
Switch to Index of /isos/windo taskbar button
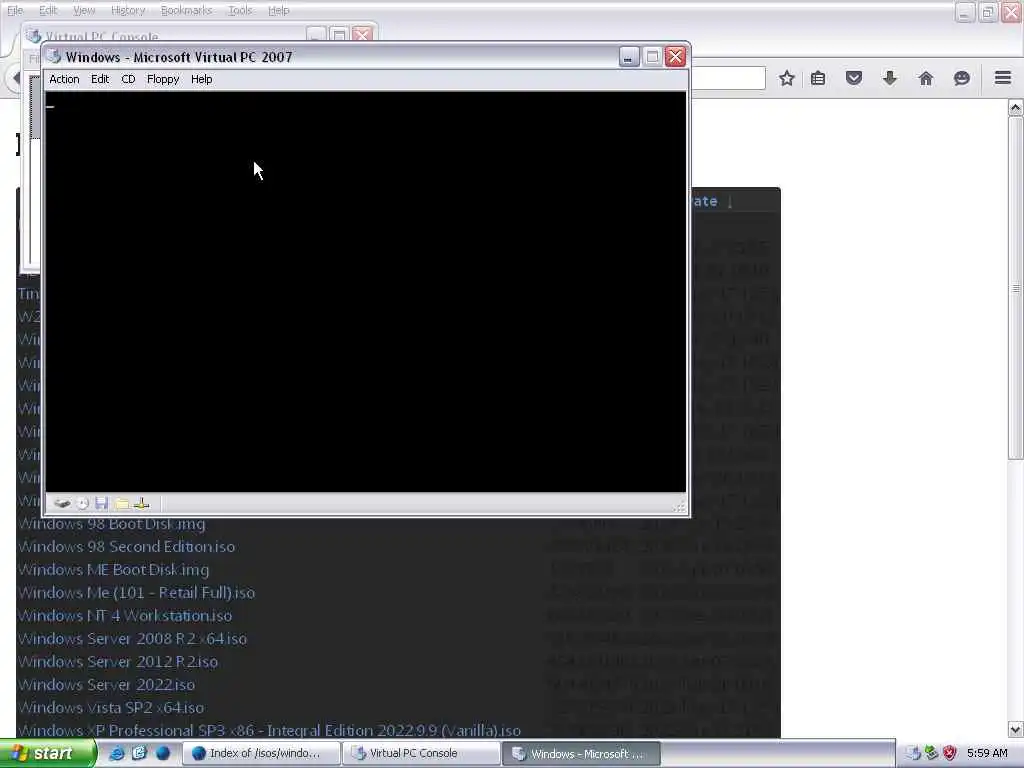pyautogui.click(x=261, y=753)
